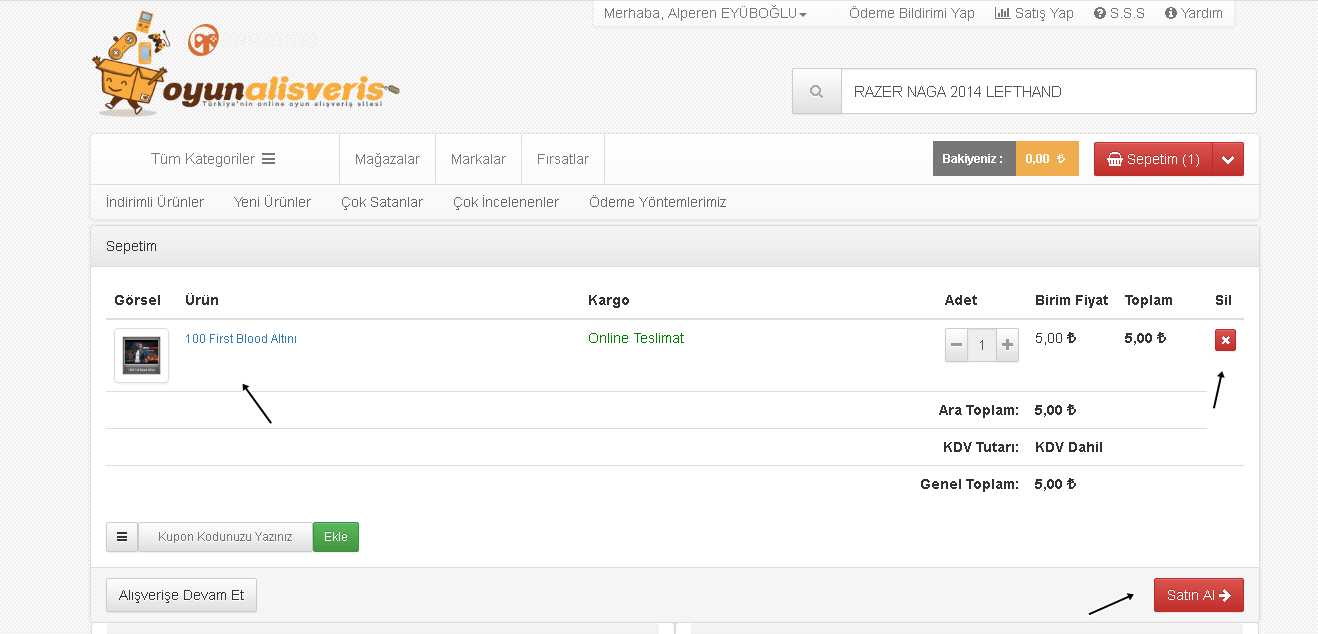Open Sepetim (1) cart button
Screen dimensions: 1318x634
(x=1153, y=159)
